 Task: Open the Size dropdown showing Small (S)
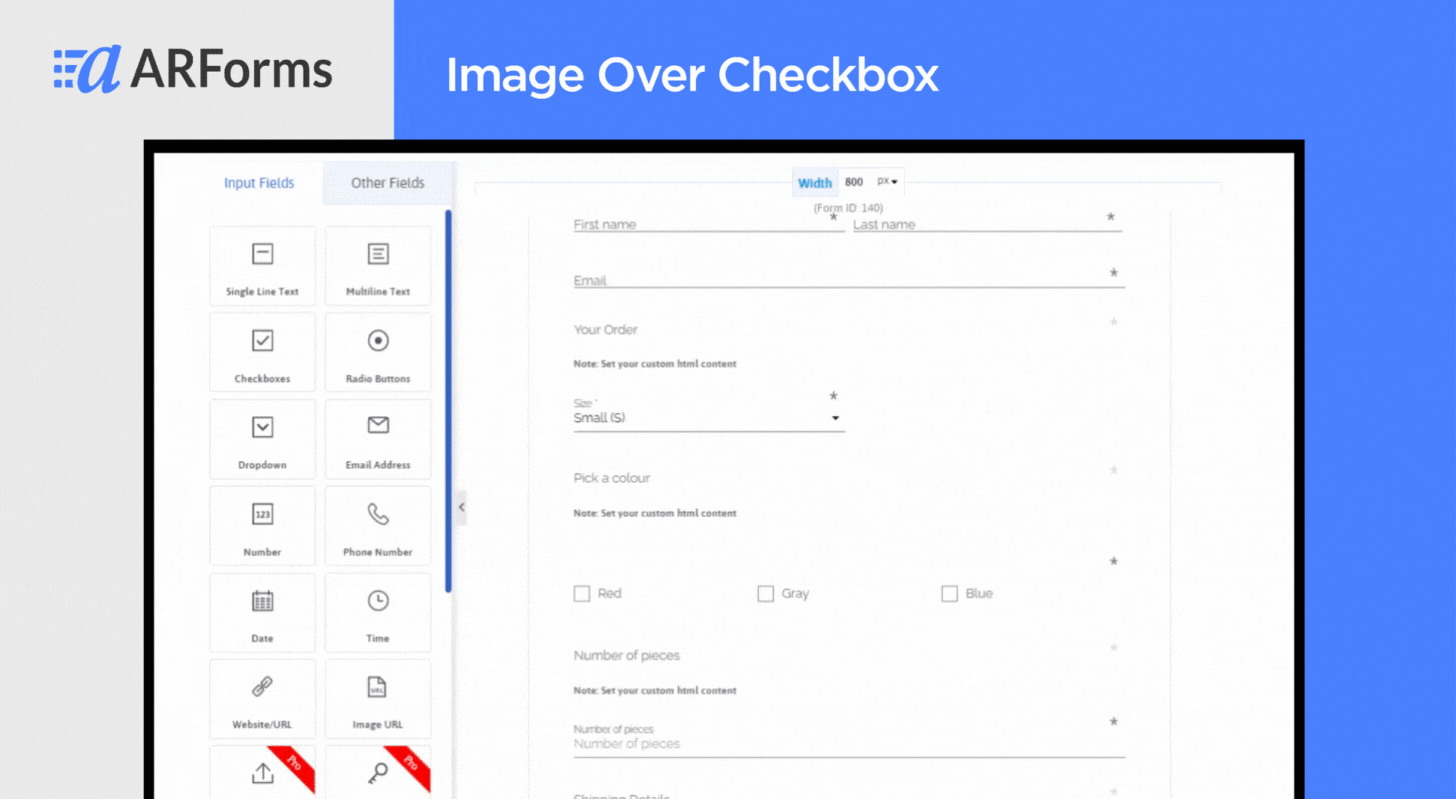[x=709, y=418]
